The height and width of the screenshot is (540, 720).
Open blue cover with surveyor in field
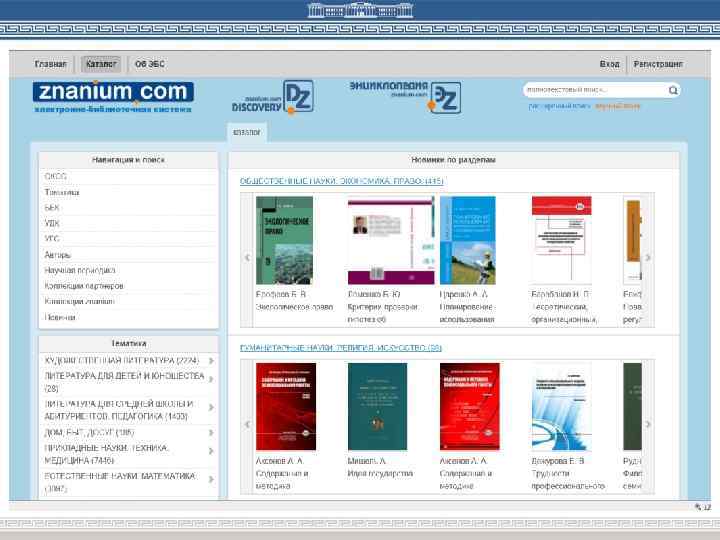click(x=467, y=240)
